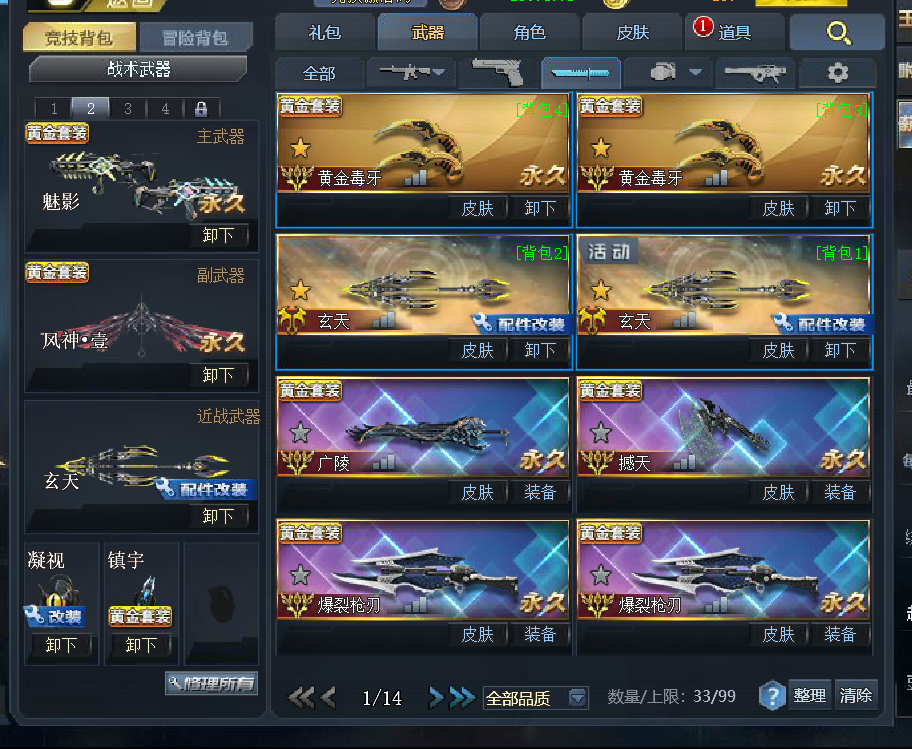Open the magnifier search tab

[x=837, y=33]
